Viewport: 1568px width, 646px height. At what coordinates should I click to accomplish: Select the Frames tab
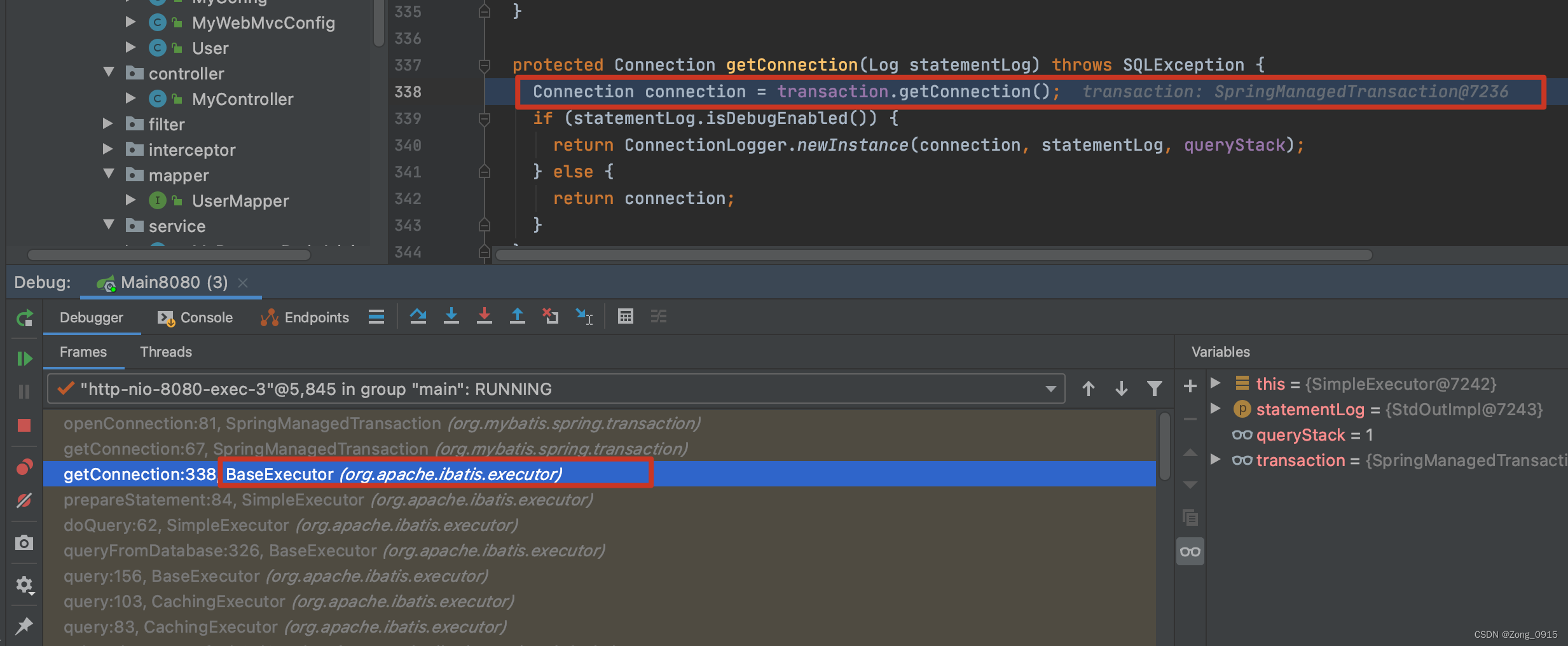pyautogui.click(x=83, y=352)
